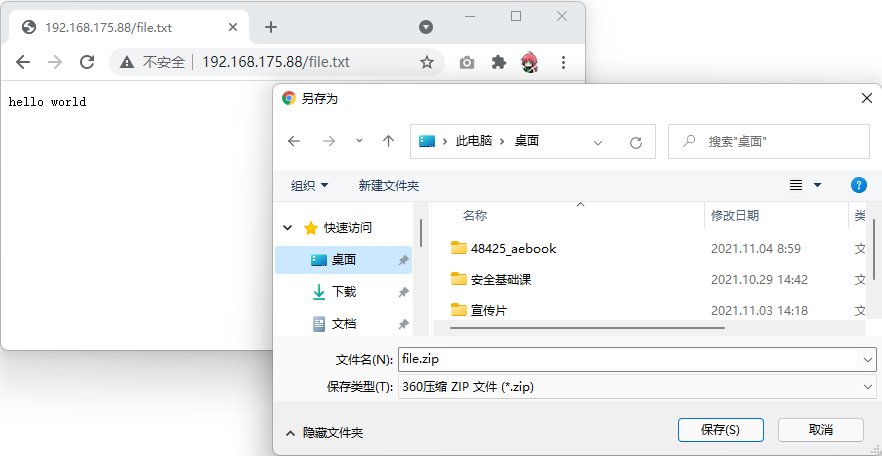
Task: Select the 下载 folder in sidebar
Action: [x=343, y=292]
